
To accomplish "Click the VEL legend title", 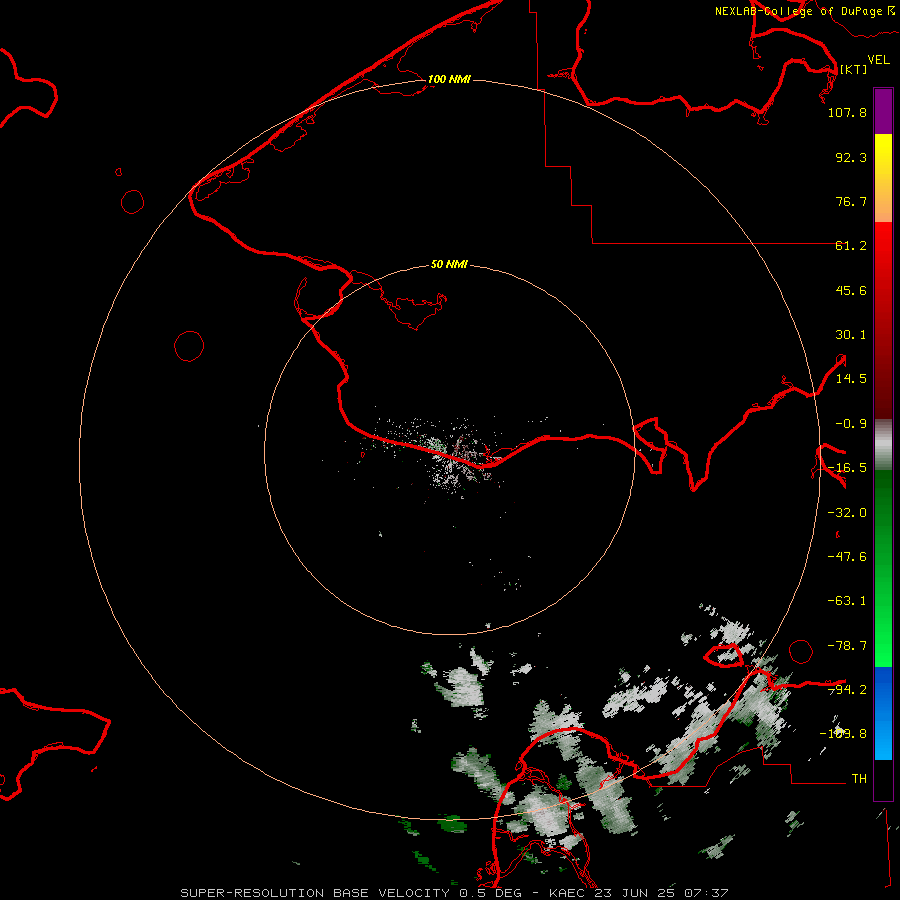I will pos(879,60).
